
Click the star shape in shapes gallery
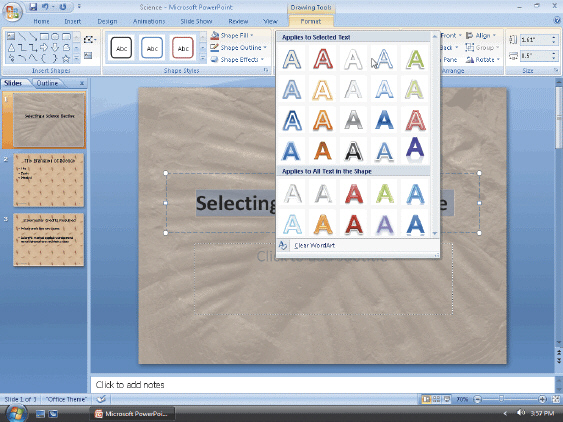(x=66, y=59)
